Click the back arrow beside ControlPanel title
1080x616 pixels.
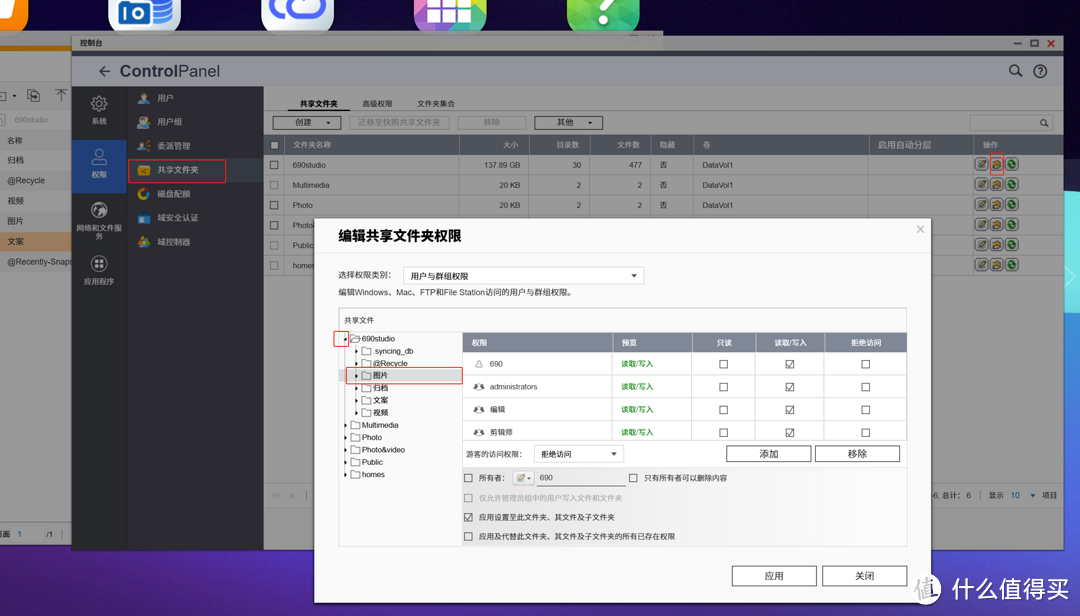coord(104,72)
